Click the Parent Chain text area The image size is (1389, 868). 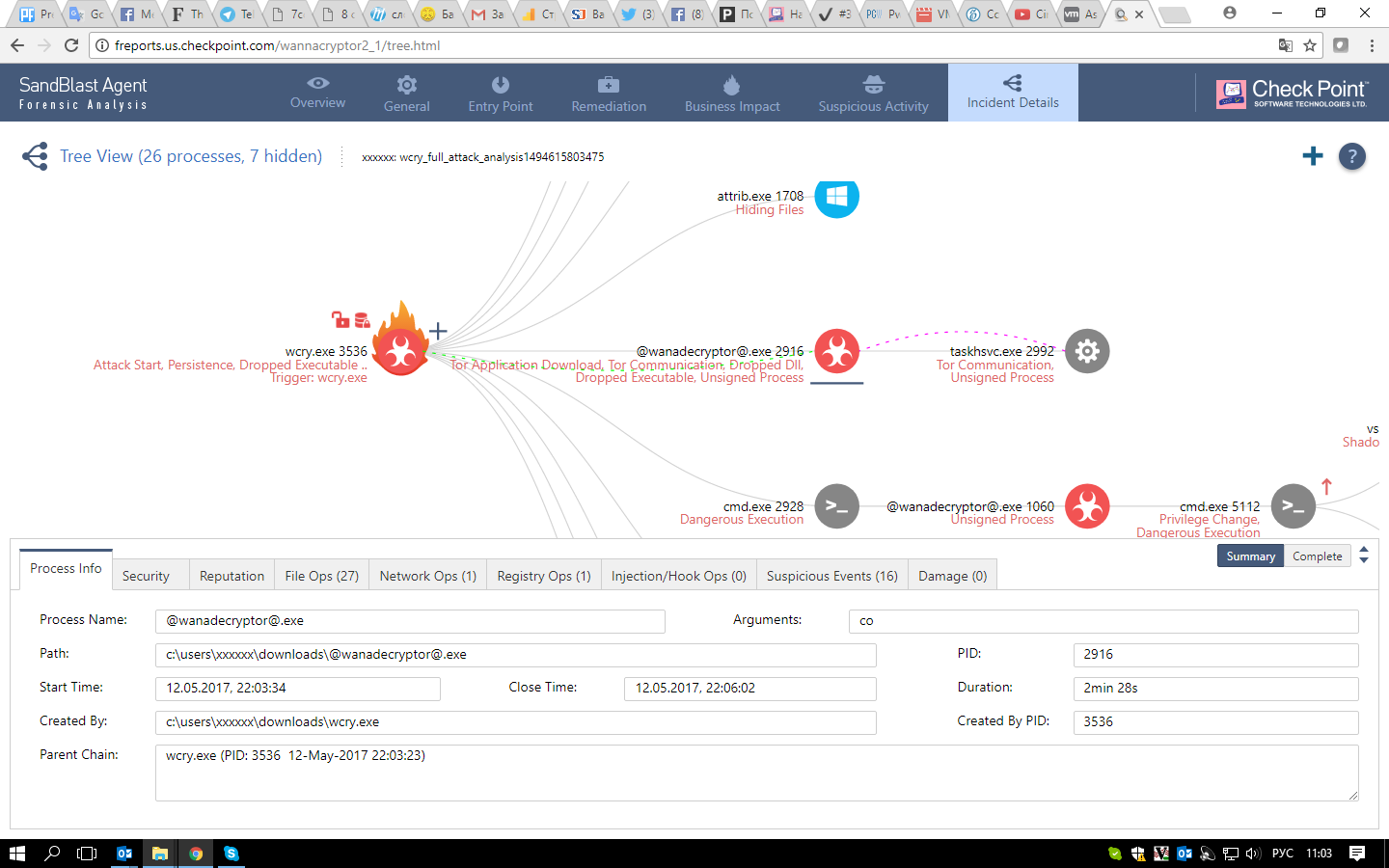[757, 773]
